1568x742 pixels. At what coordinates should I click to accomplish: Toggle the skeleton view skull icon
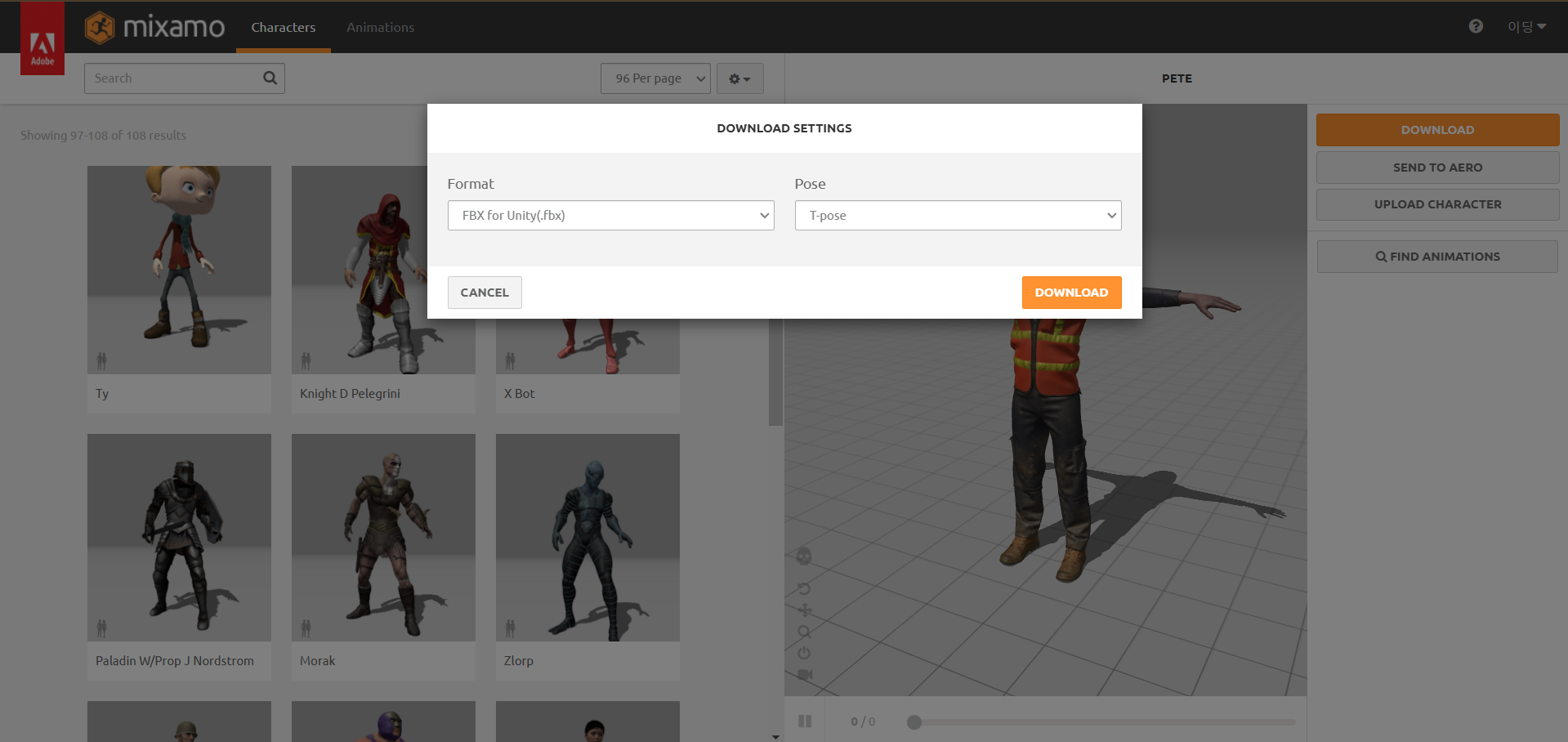[804, 556]
